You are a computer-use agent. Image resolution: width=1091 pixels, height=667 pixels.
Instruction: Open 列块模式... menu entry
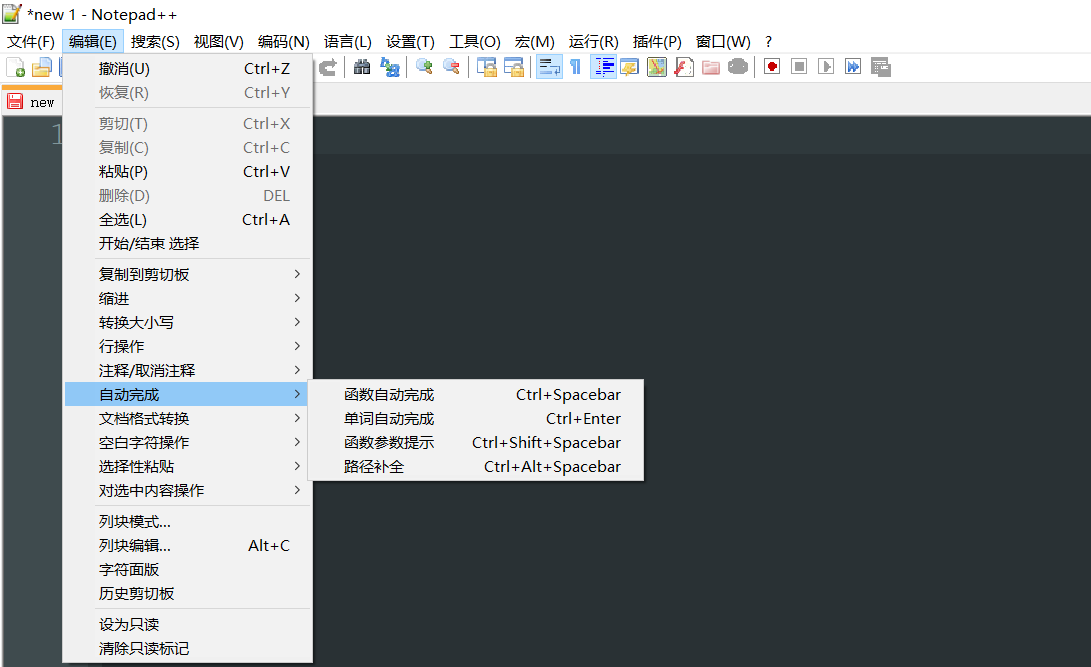pos(187,522)
